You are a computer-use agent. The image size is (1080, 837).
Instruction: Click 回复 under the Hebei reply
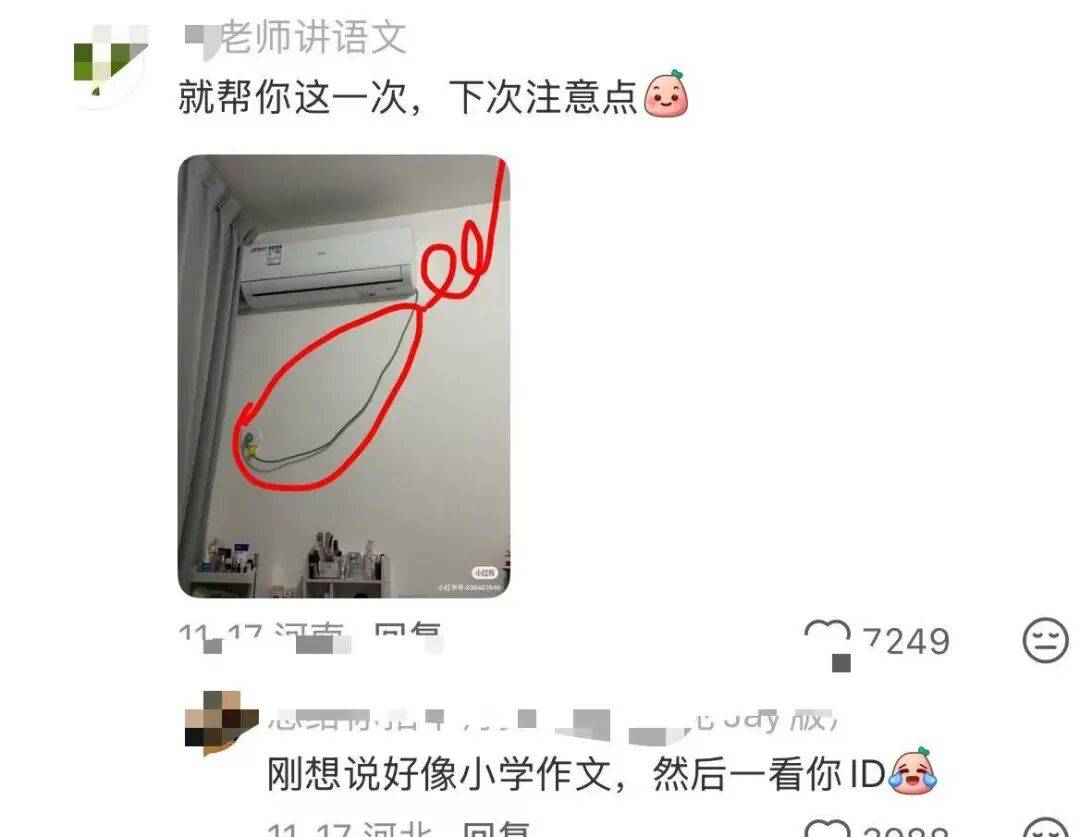[x=496, y=829]
